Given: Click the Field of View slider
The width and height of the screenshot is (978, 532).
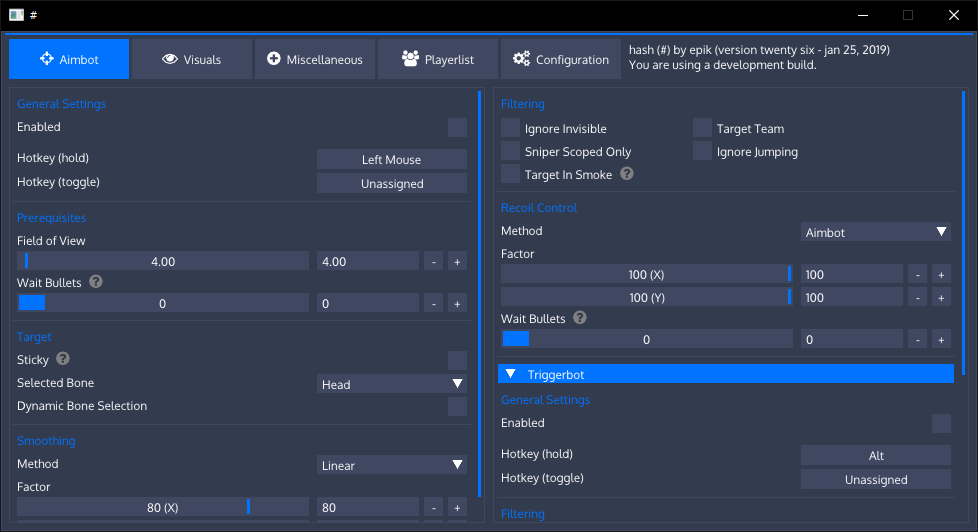Looking at the screenshot, I should 163,261.
